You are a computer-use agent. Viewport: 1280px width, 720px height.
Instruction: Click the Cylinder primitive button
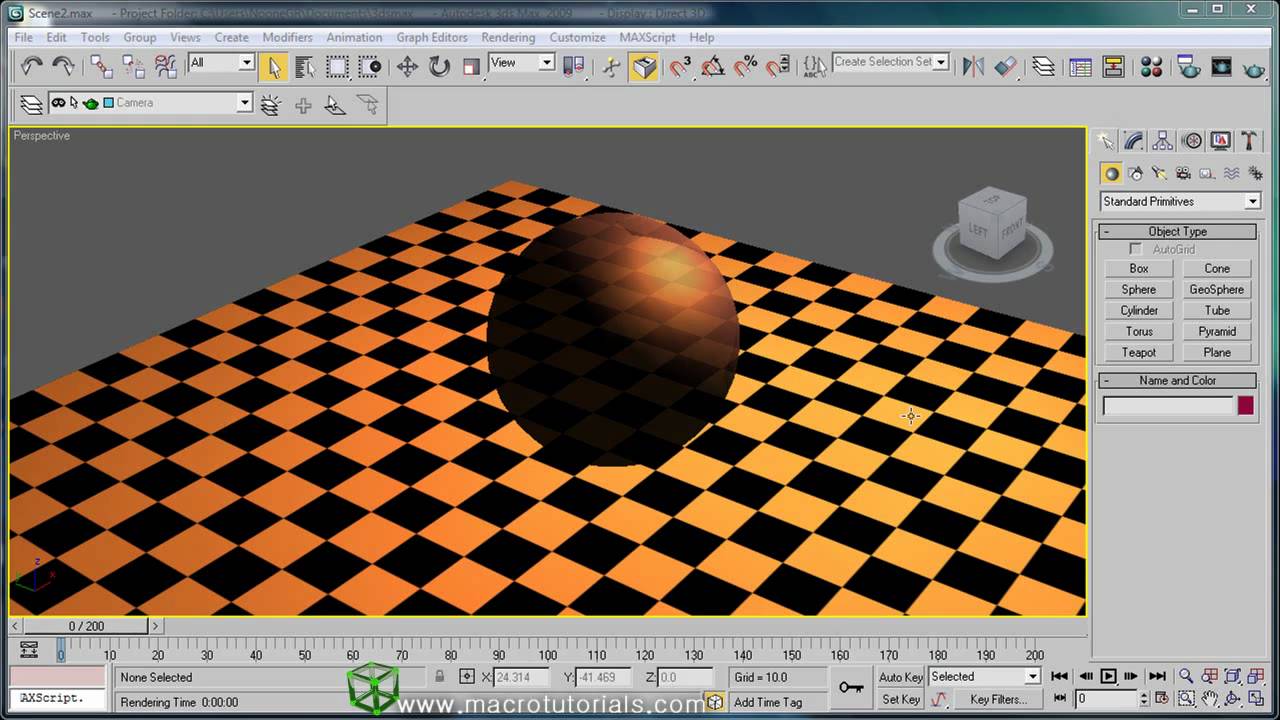click(x=1139, y=310)
